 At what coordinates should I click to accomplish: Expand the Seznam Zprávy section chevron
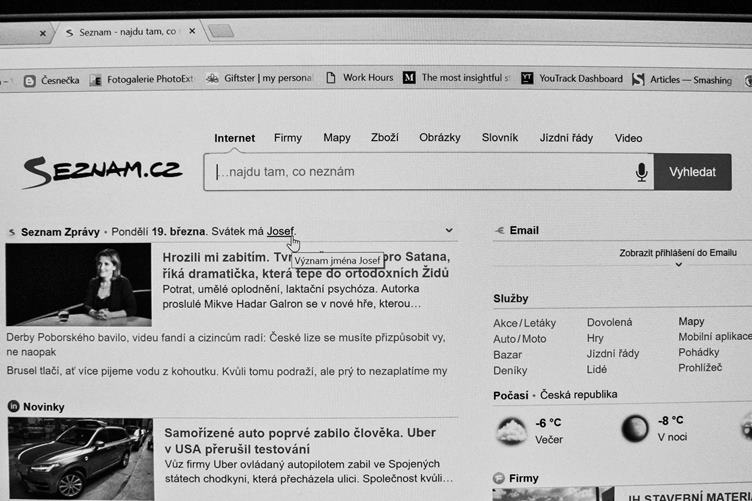tap(449, 230)
